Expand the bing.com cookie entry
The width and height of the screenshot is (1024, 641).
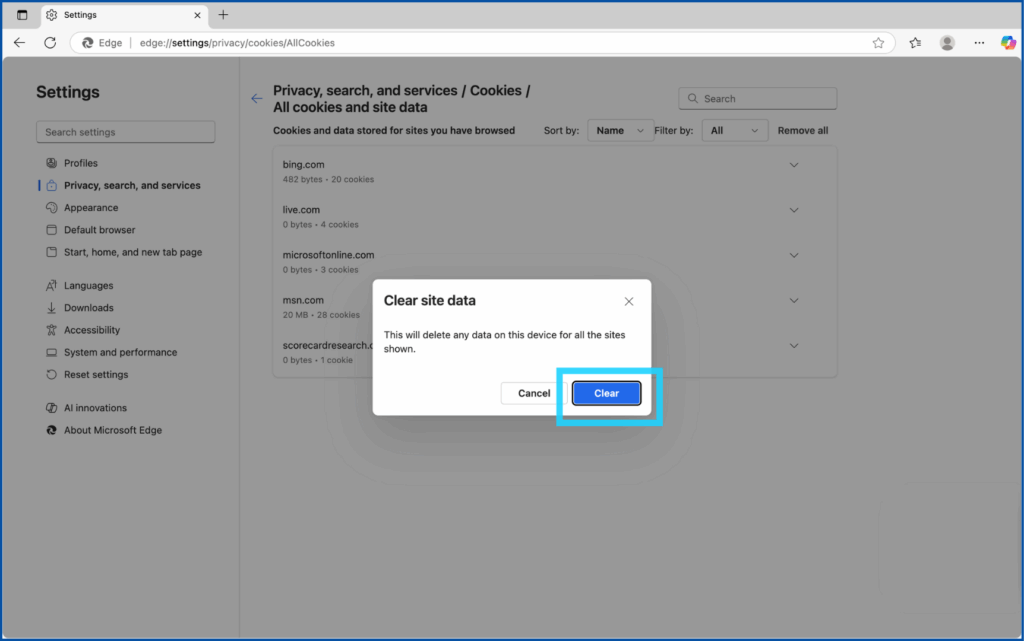(x=794, y=165)
